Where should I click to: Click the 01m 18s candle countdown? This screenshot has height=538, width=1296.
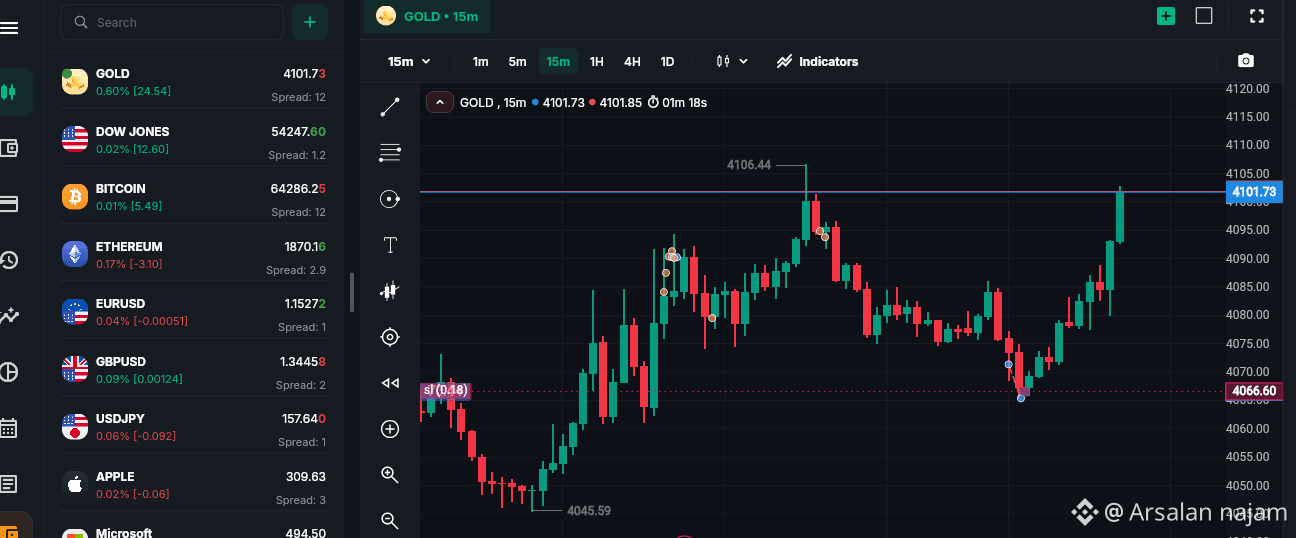click(x=677, y=102)
